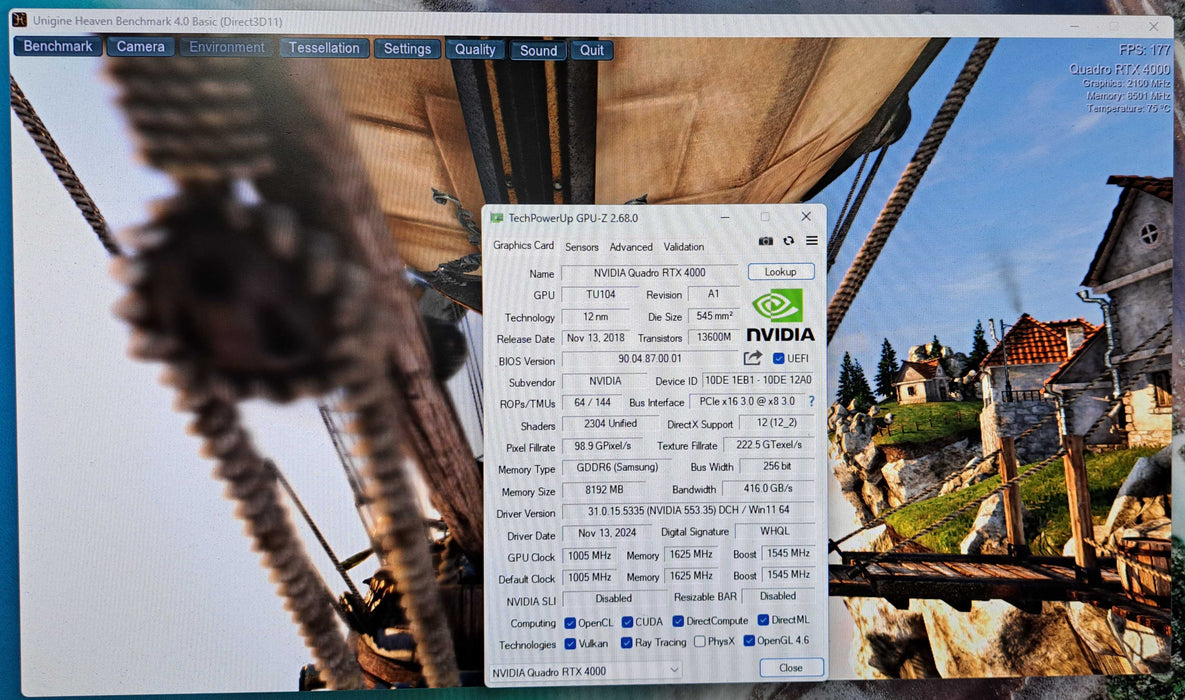Switch to the Sensors tab

(582, 247)
